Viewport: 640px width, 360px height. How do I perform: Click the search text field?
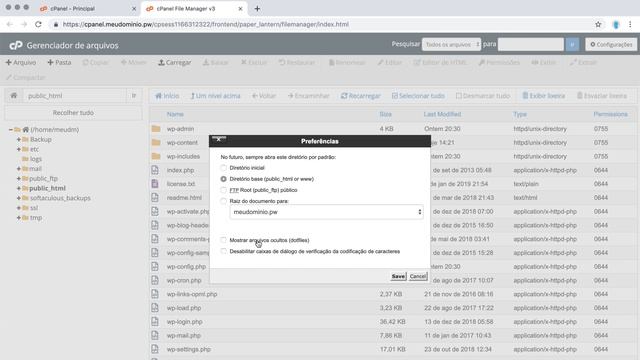[x=530, y=44]
